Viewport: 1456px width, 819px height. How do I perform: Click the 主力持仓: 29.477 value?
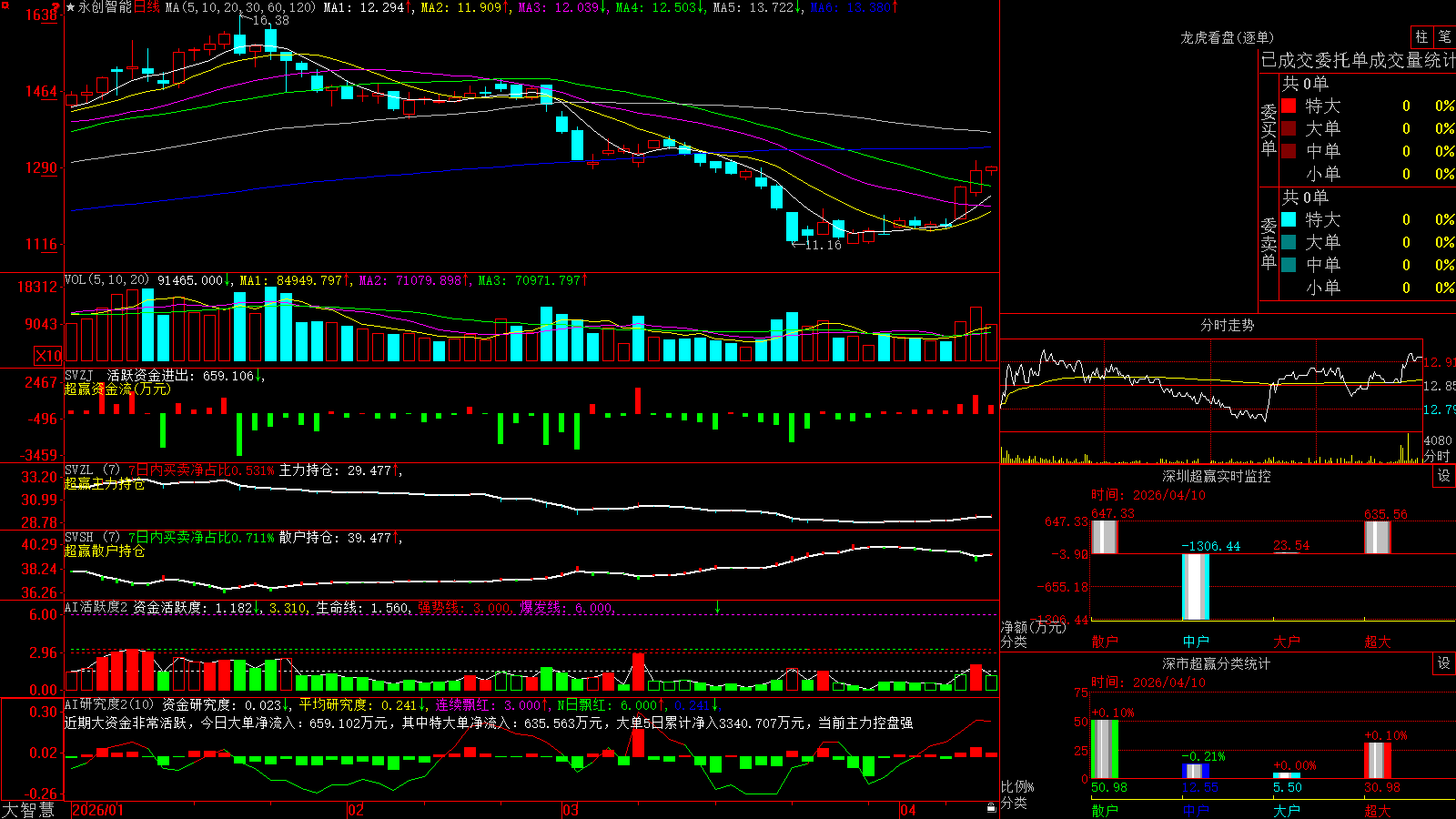[335, 470]
